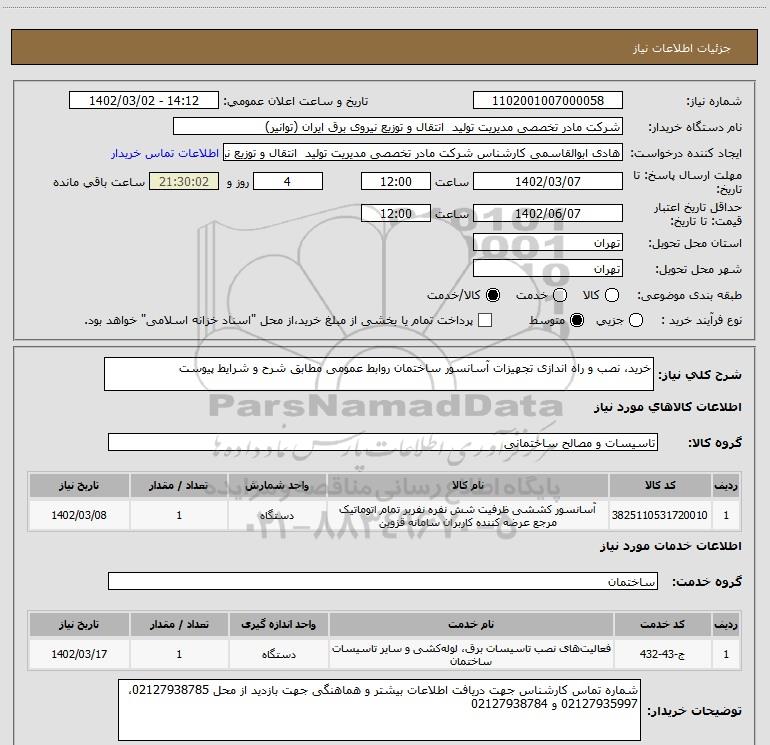Click the کد خدمت column header
This screenshot has width=770, height=745.
tap(662, 624)
